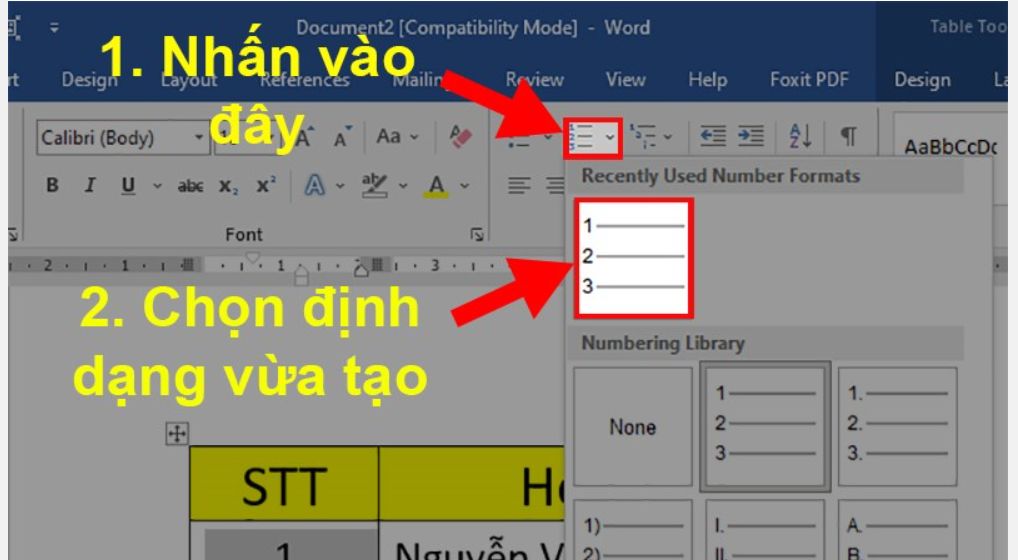Open the Table Tools Design tab
The height and width of the screenshot is (560, 1018).
[923, 80]
